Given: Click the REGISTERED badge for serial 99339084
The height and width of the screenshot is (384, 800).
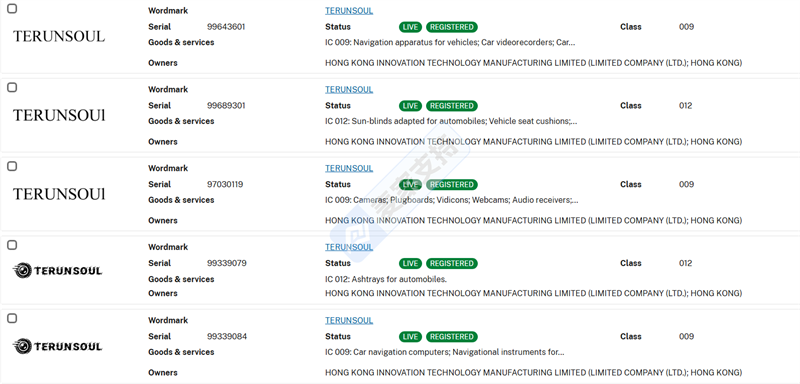Looking at the screenshot, I should point(452,337).
